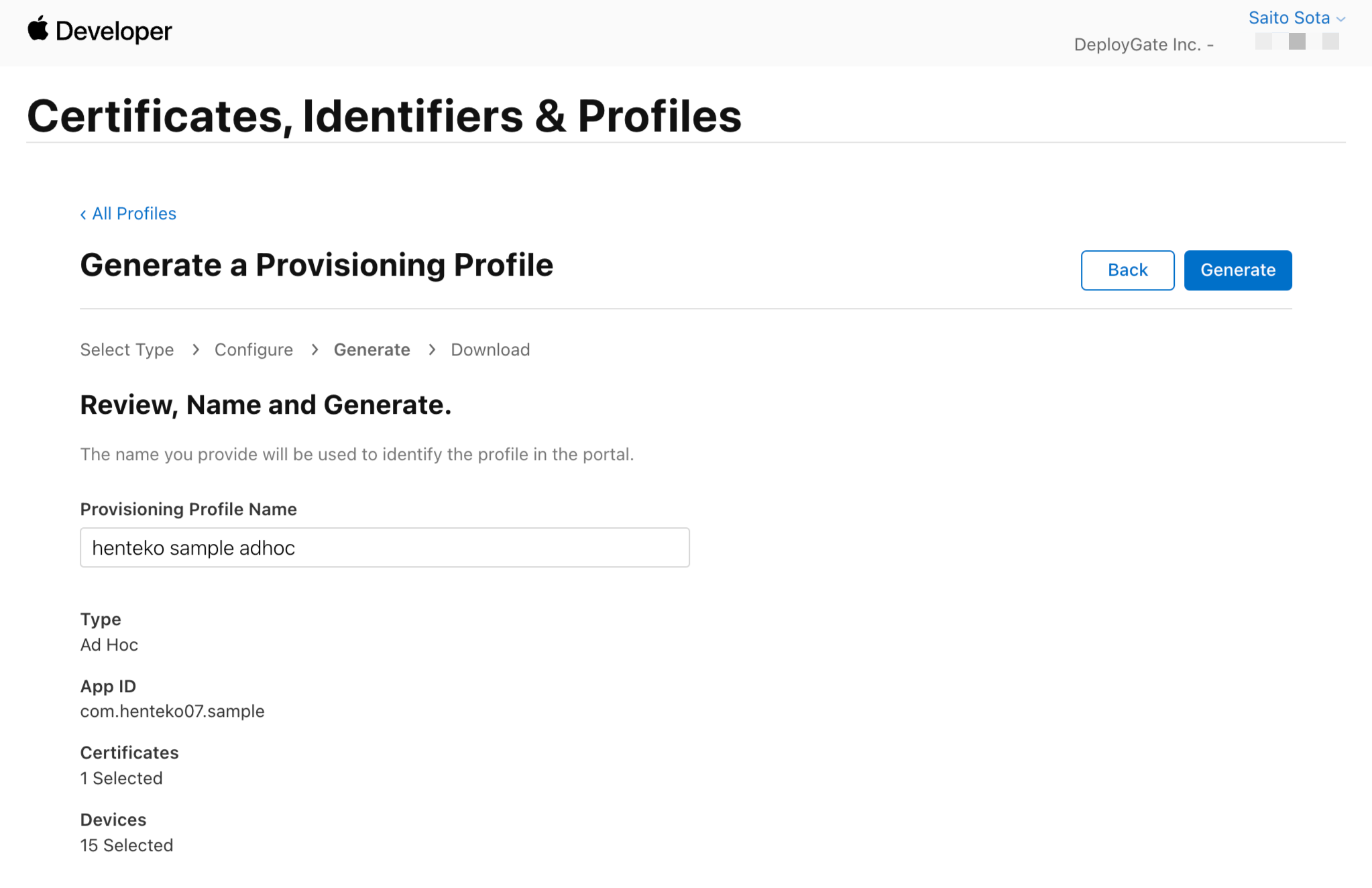Select the Select Type breadcrumb step
Image resolution: width=1372 pixels, height=888 pixels.
[127, 349]
